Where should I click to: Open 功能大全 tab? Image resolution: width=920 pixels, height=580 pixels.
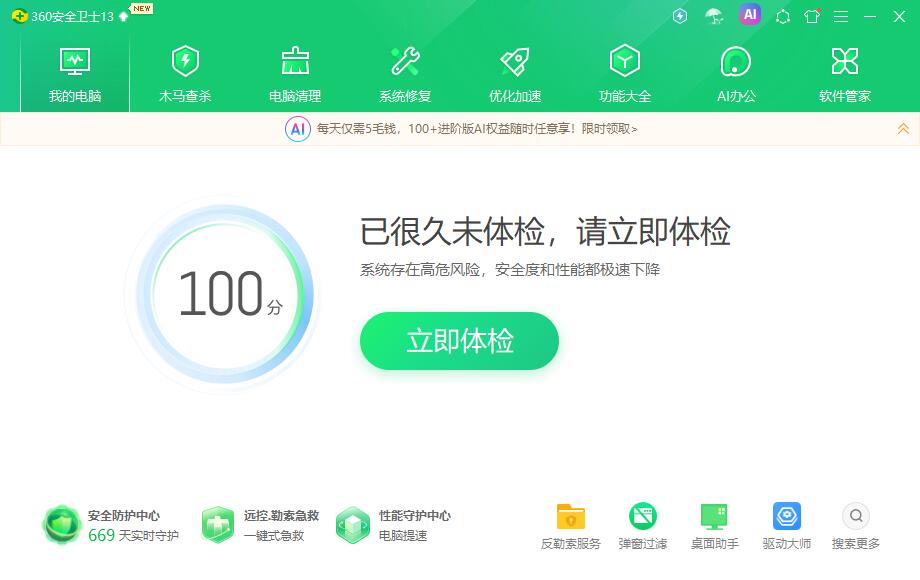point(625,74)
